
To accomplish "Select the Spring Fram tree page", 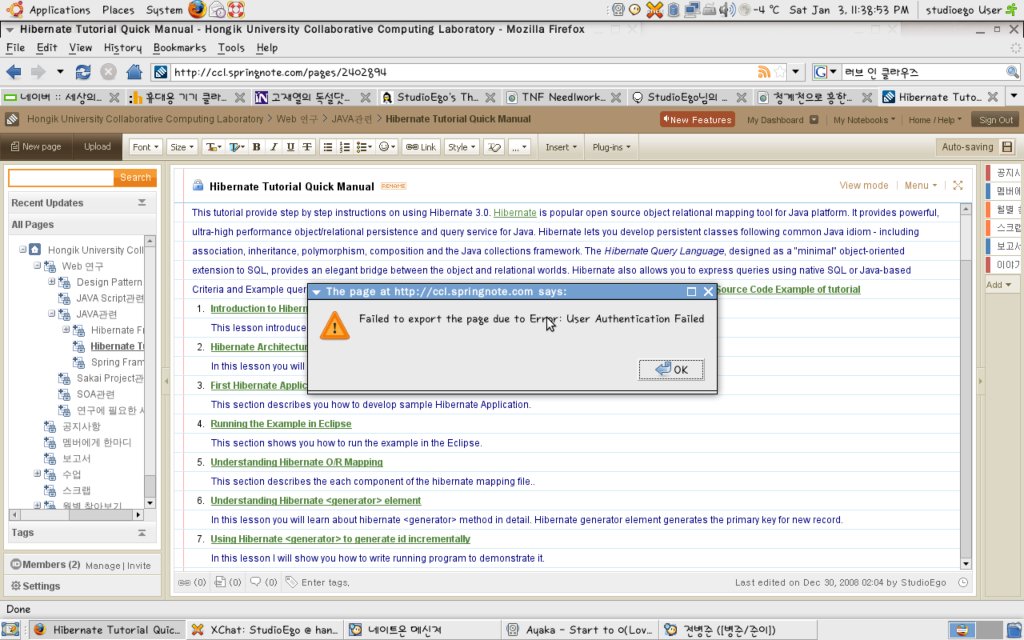I will [117, 362].
